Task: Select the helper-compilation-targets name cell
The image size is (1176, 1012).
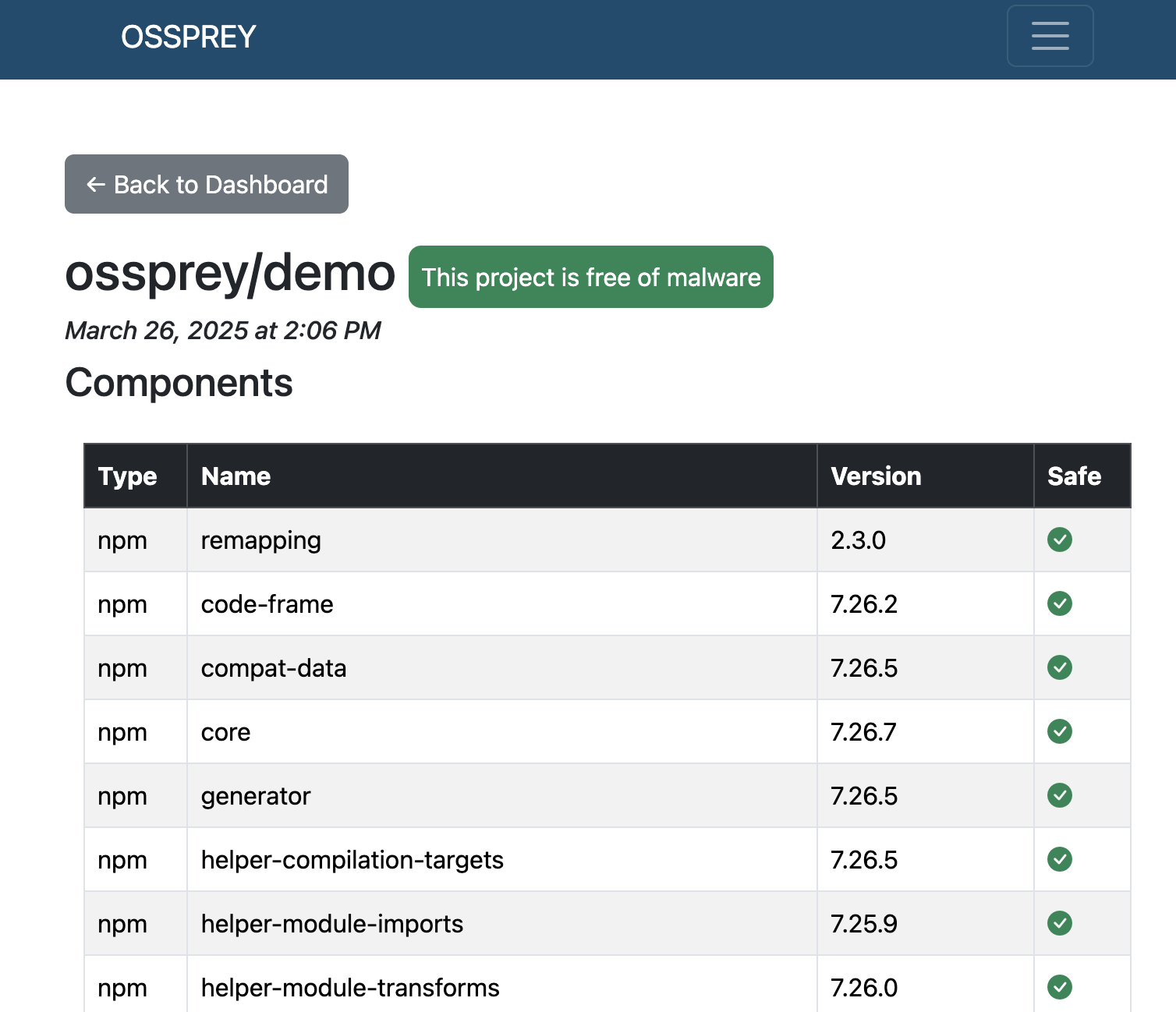Action: (x=502, y=860)
